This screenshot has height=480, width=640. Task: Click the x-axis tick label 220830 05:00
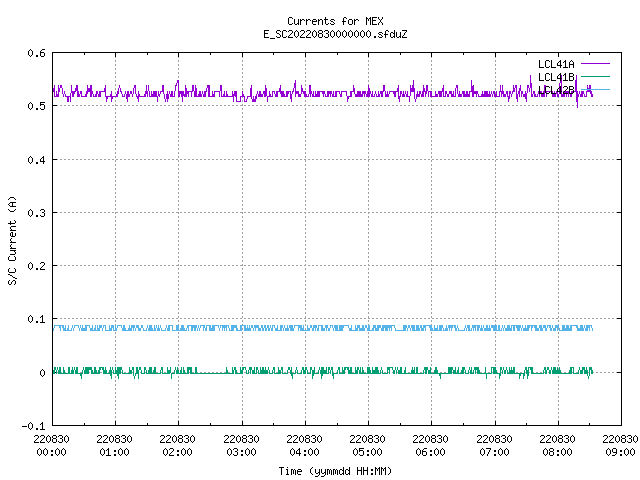[x=367, y=446]
